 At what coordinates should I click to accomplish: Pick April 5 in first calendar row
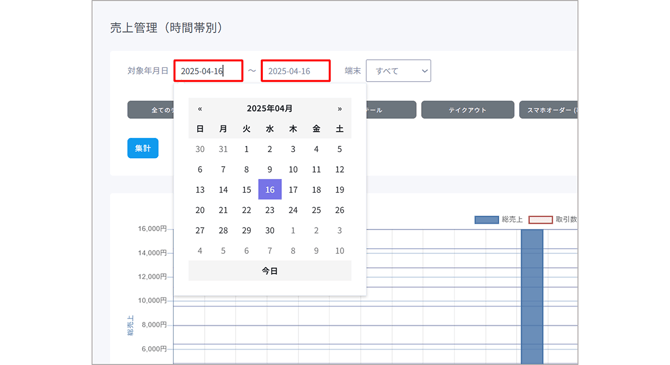(x=340, y=149)
